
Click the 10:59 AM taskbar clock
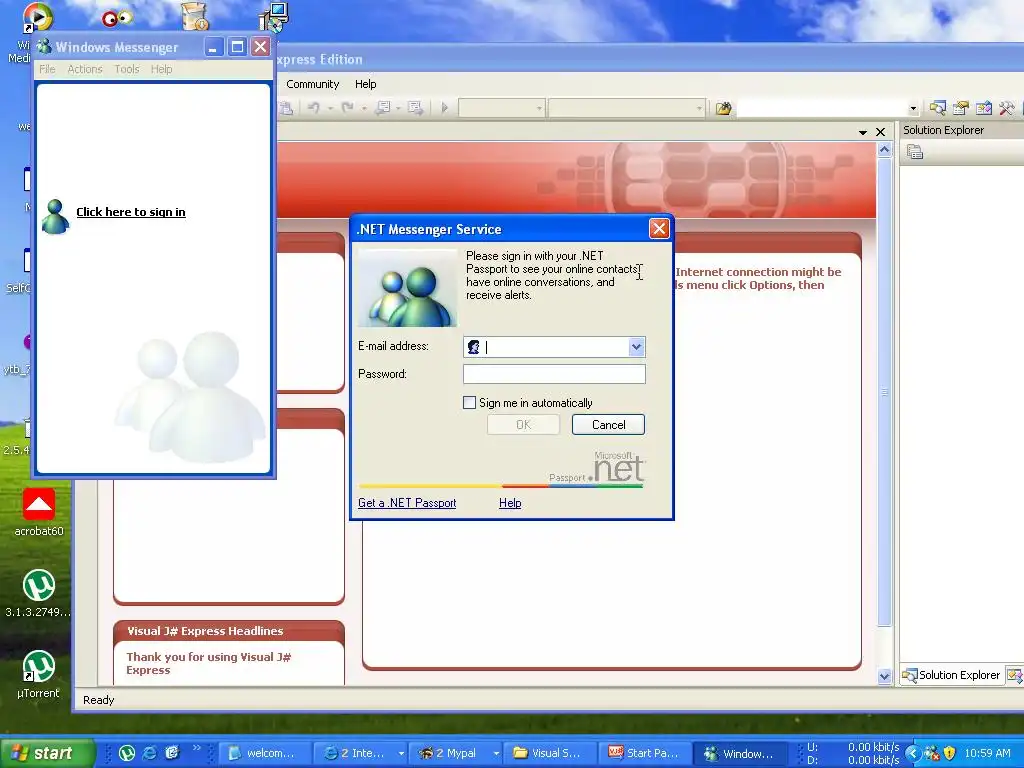pyautogui.click(x=987, y=753)
